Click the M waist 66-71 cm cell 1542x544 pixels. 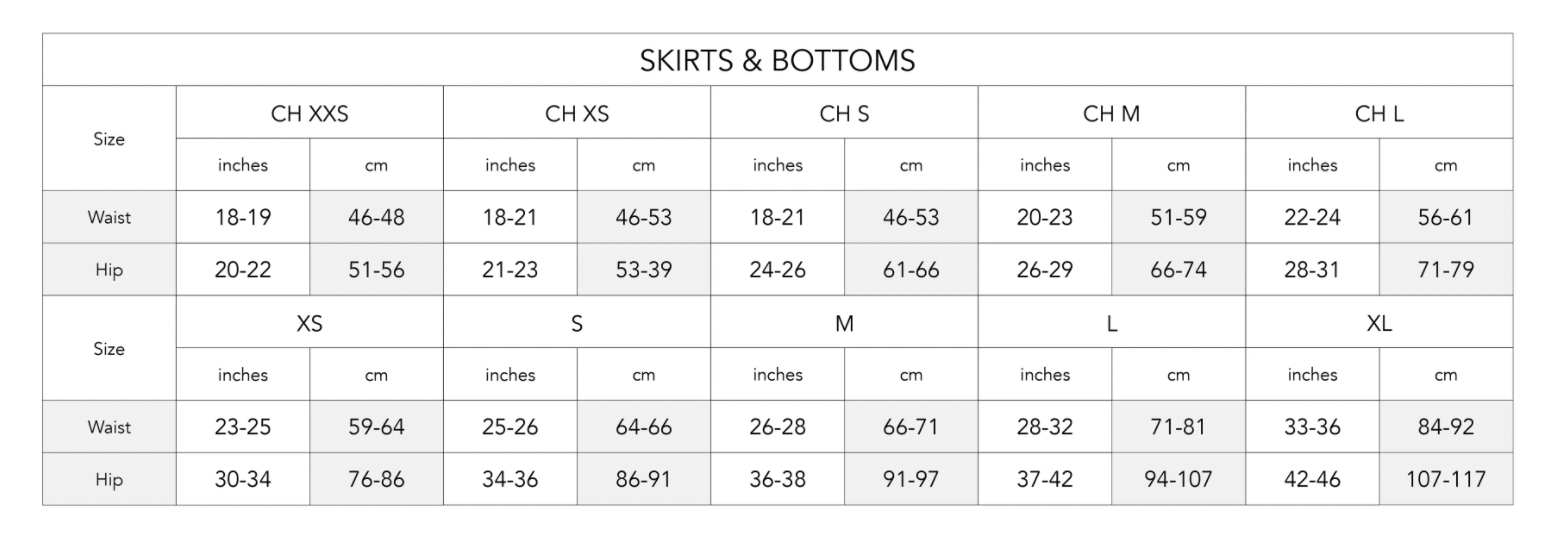911,427
